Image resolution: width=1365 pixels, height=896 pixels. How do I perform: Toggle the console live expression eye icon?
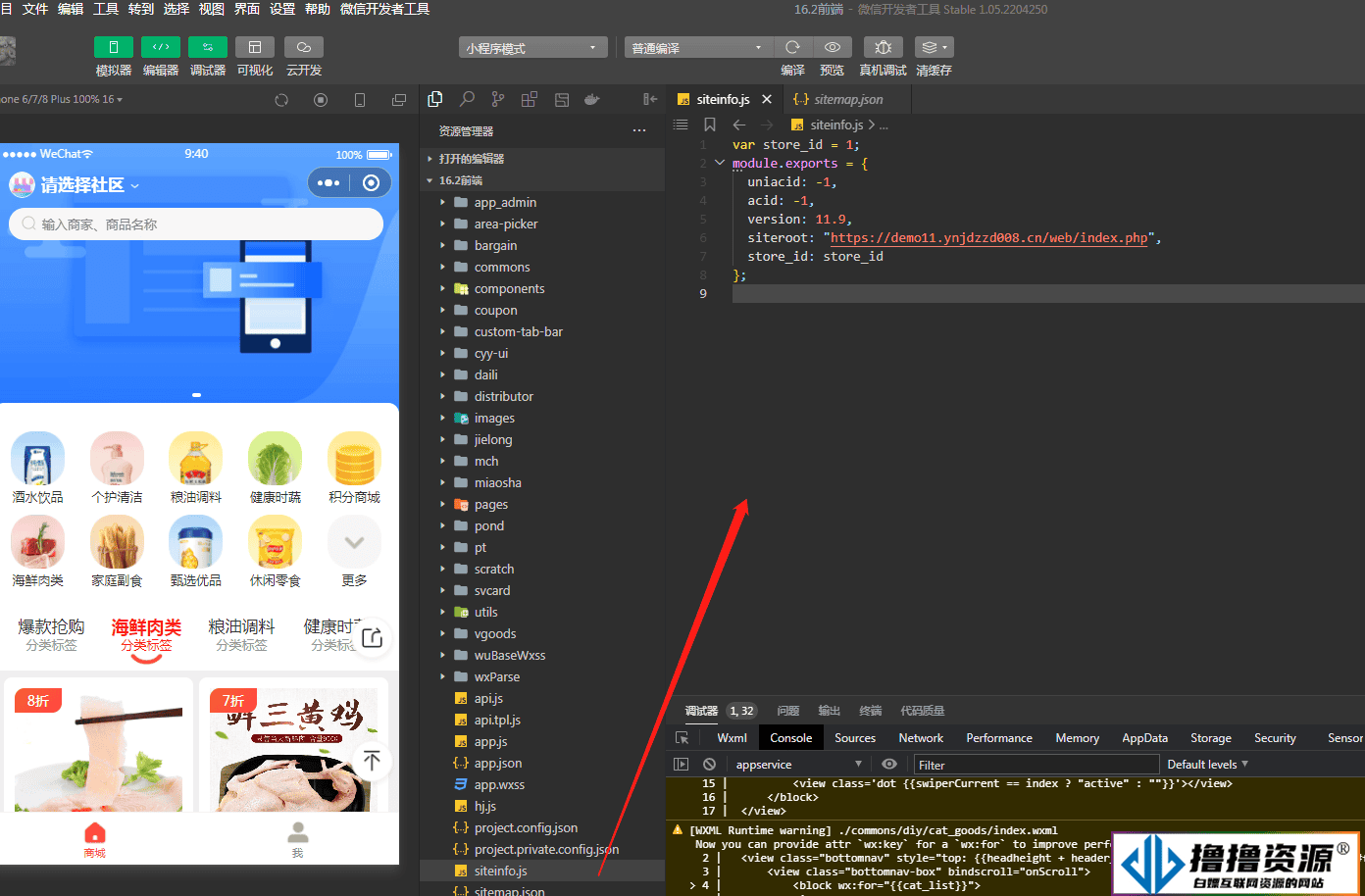[889, 765]
